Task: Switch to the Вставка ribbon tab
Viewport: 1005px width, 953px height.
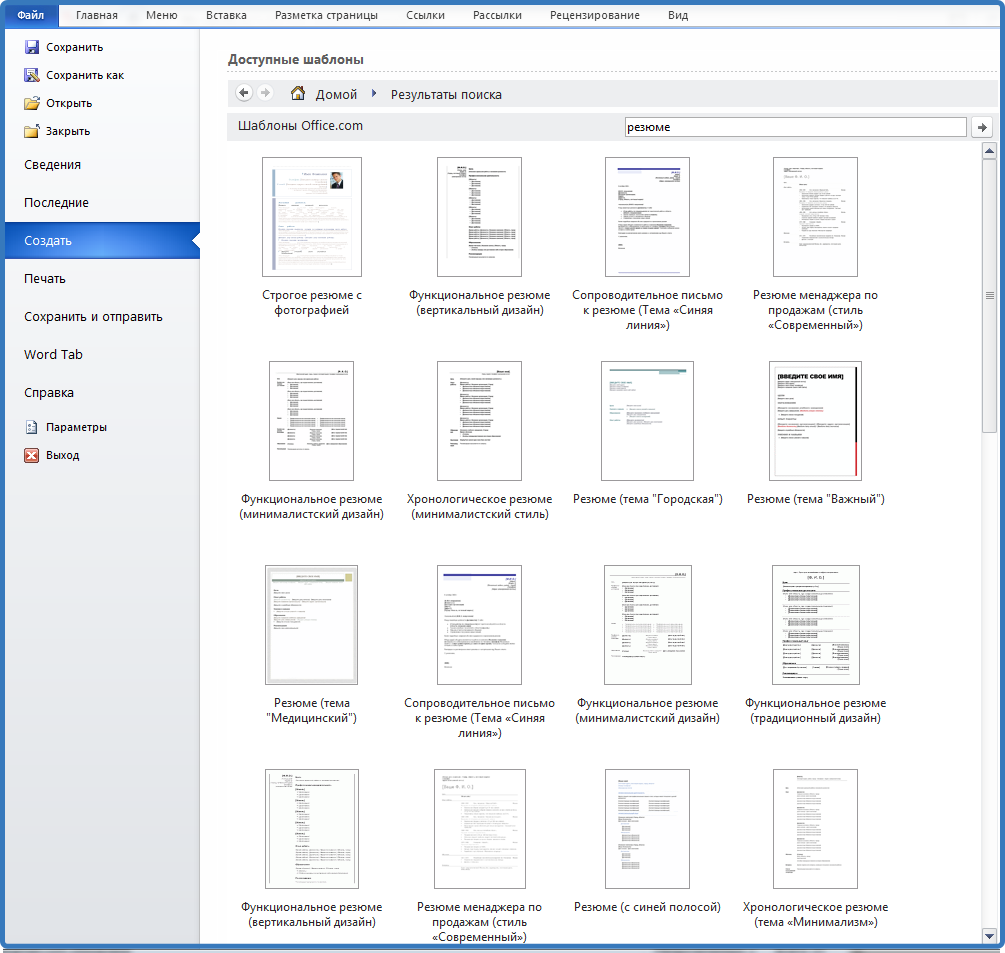Action: [x=226, y=15]
